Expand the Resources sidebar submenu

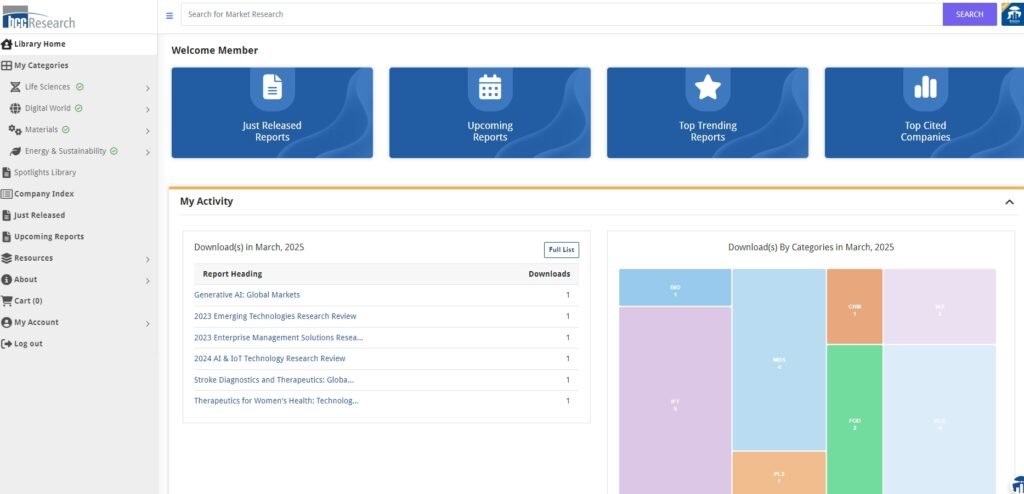tap(147, 259)
